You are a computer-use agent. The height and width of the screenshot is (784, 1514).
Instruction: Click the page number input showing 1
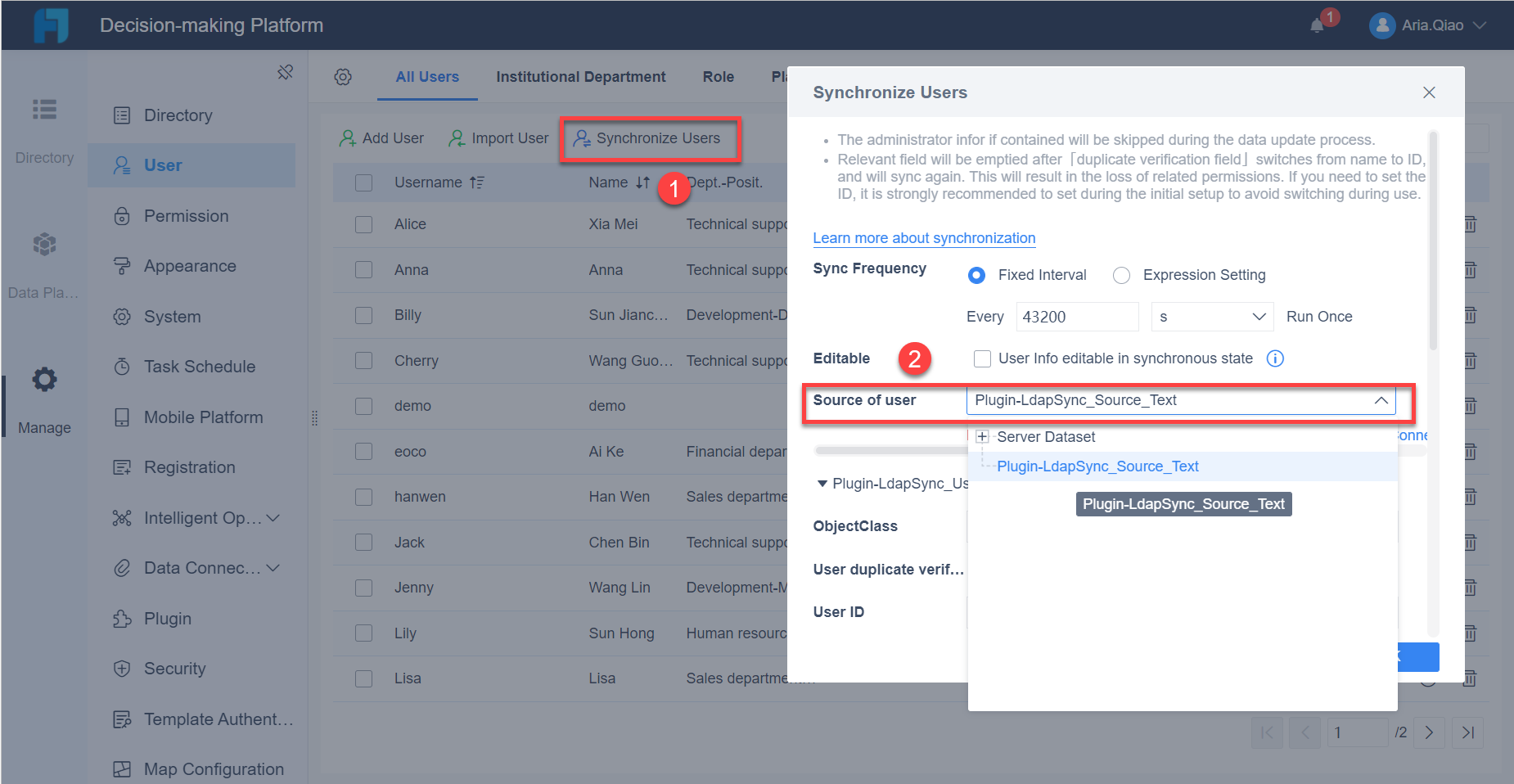point(1358,732)
